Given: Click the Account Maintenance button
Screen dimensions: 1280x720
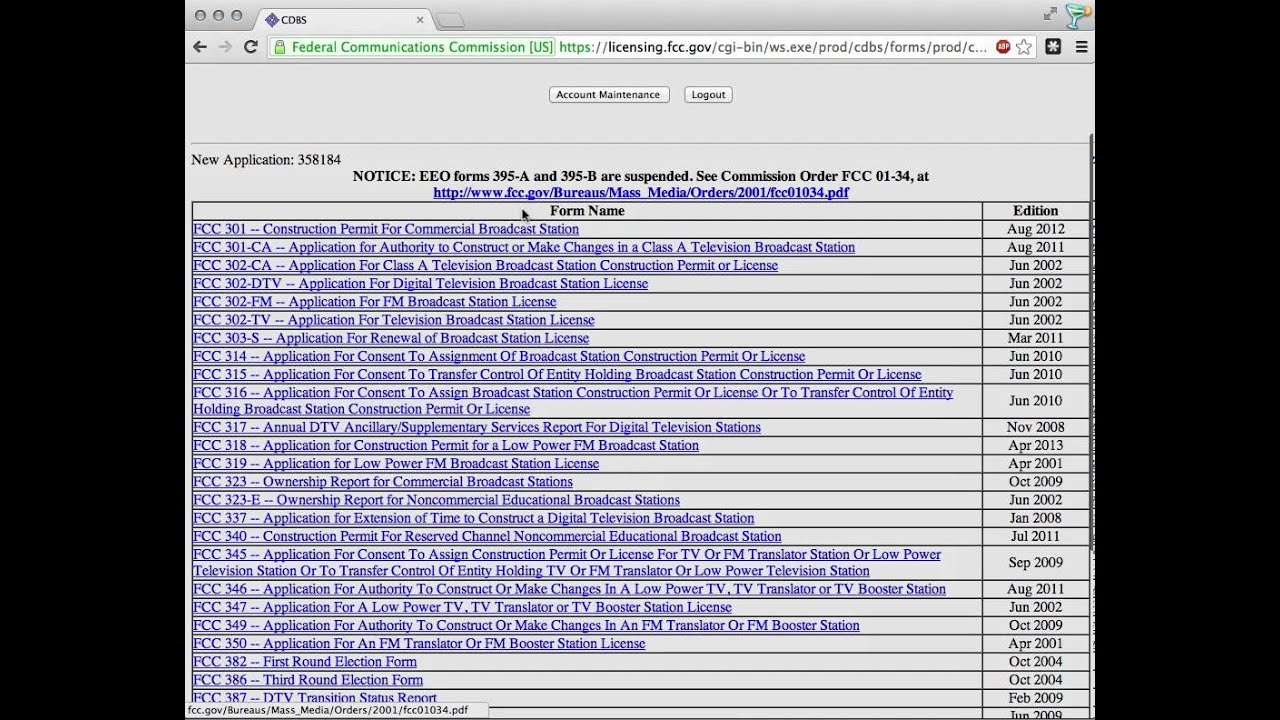Looking at the screenshot, I should [608, 95].
